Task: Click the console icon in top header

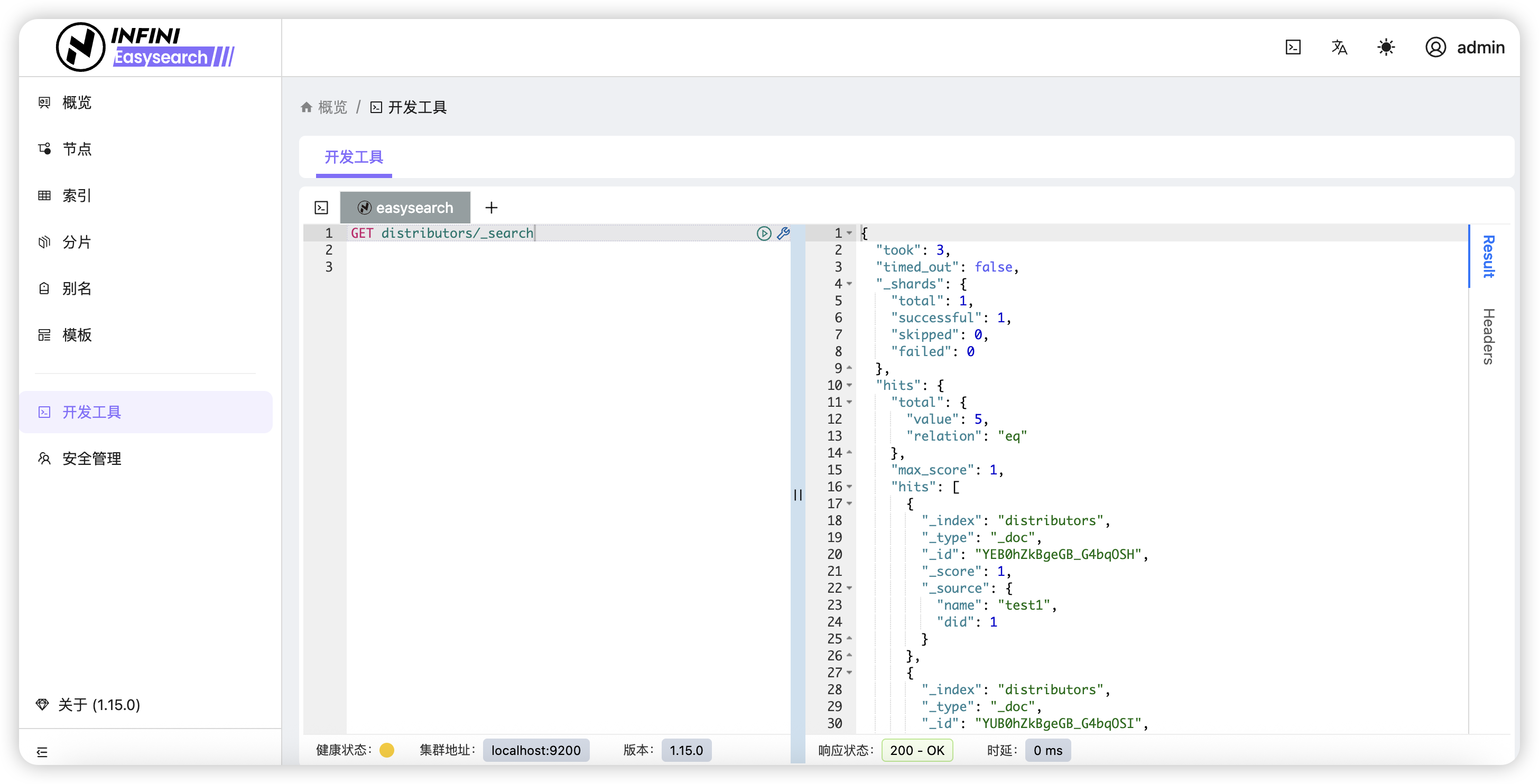Action: pyautogui.click(x=1293, y=47)
